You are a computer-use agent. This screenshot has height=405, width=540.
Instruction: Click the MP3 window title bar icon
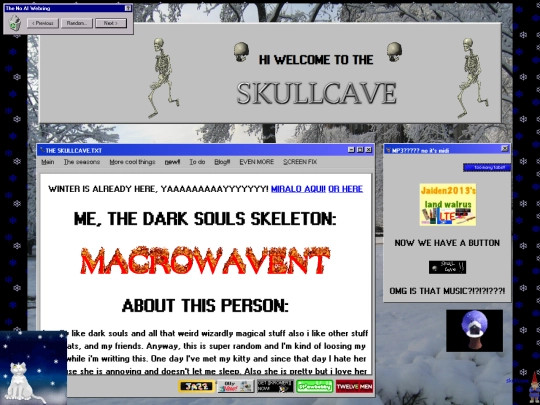388,150
